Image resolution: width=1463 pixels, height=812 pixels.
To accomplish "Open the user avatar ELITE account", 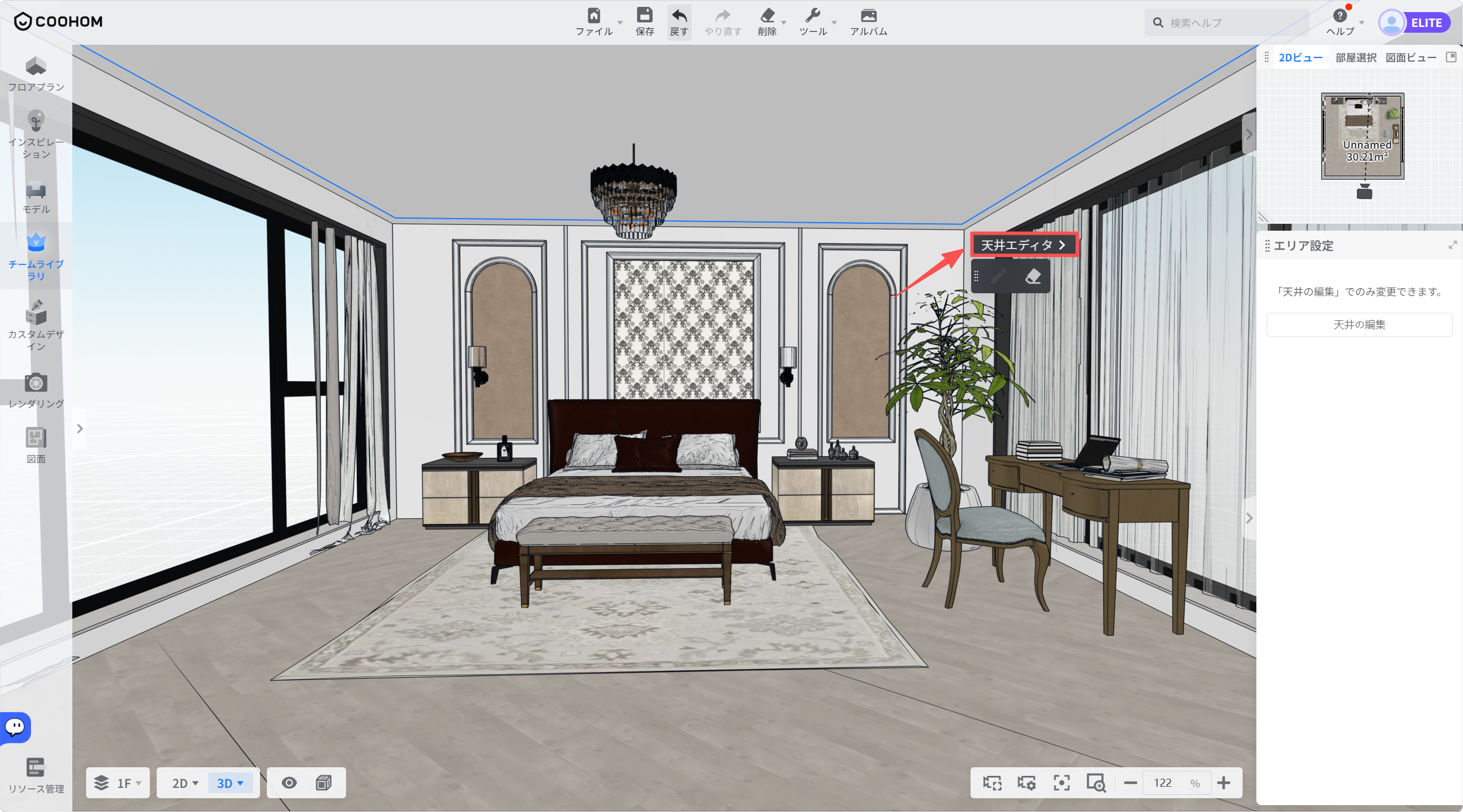I will point(1414,22).
